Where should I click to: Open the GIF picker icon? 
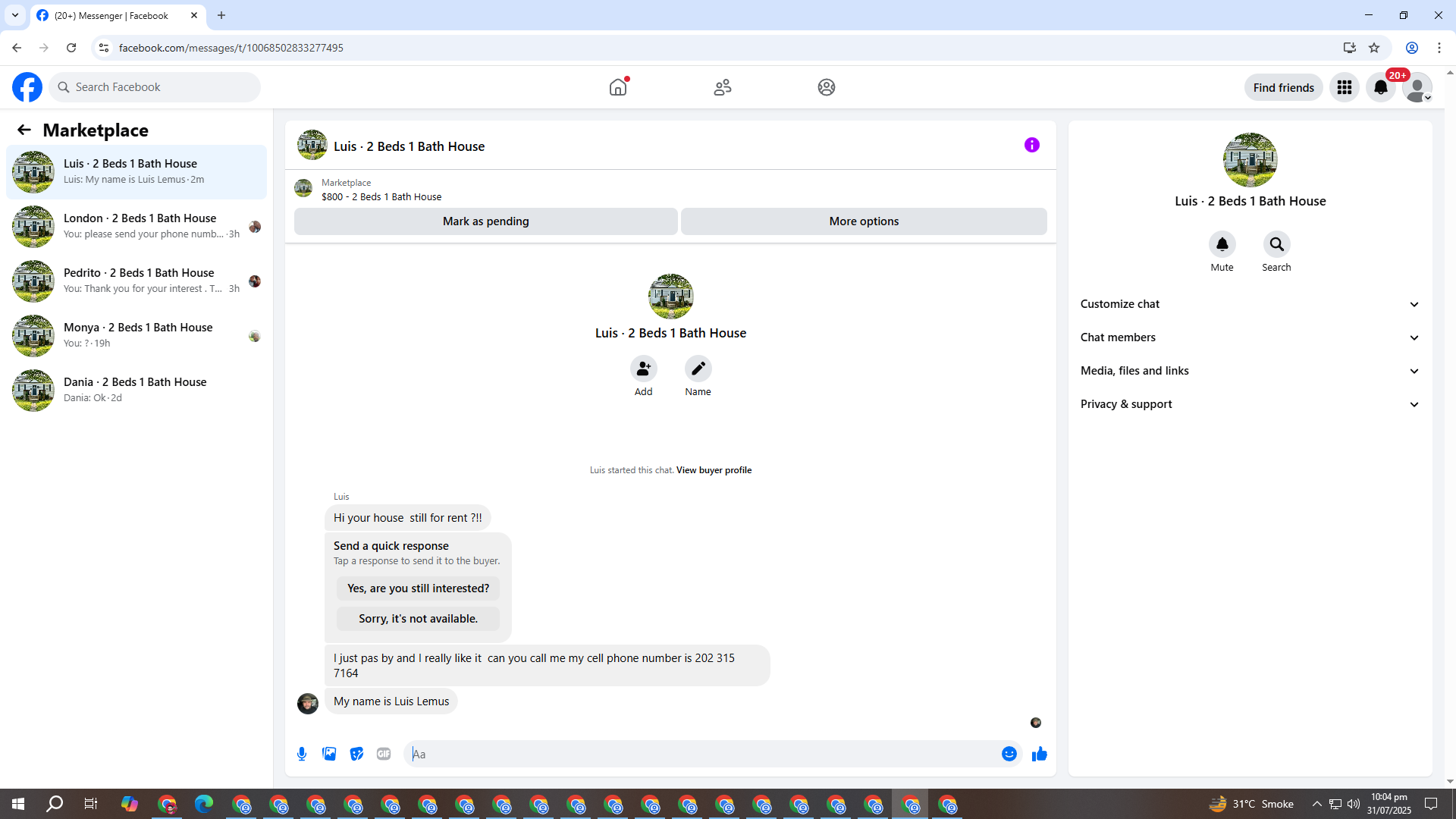[x=384, y=754]
